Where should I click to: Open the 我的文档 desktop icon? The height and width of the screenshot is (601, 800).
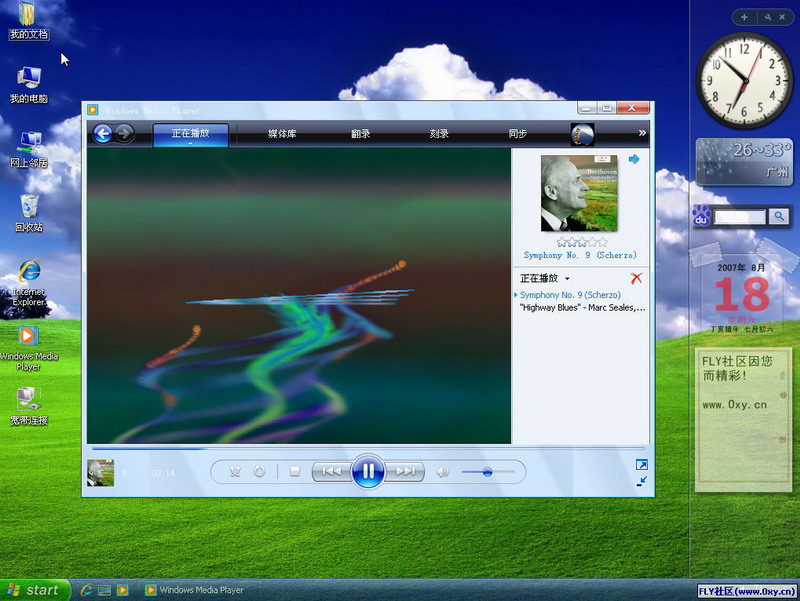click(29, 21)
